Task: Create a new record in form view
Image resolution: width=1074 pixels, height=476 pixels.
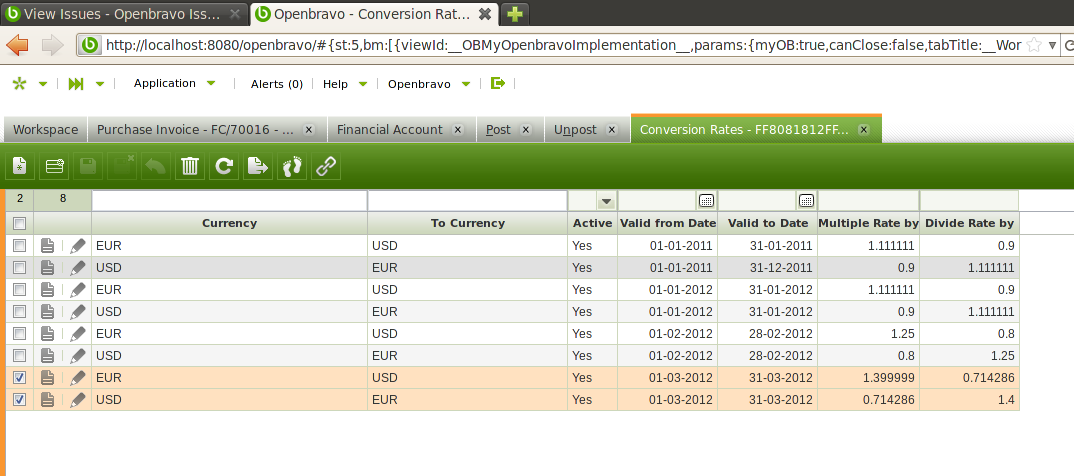Action: pyautogui.click(x=20, y=166)
